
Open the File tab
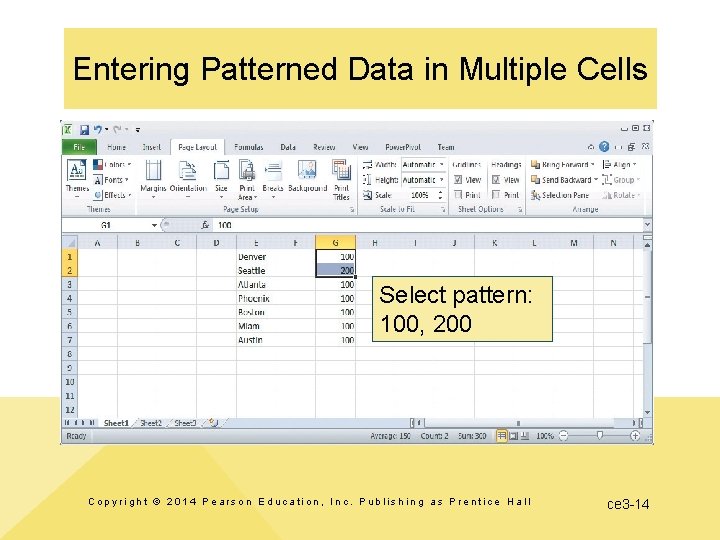click(79, 147)
